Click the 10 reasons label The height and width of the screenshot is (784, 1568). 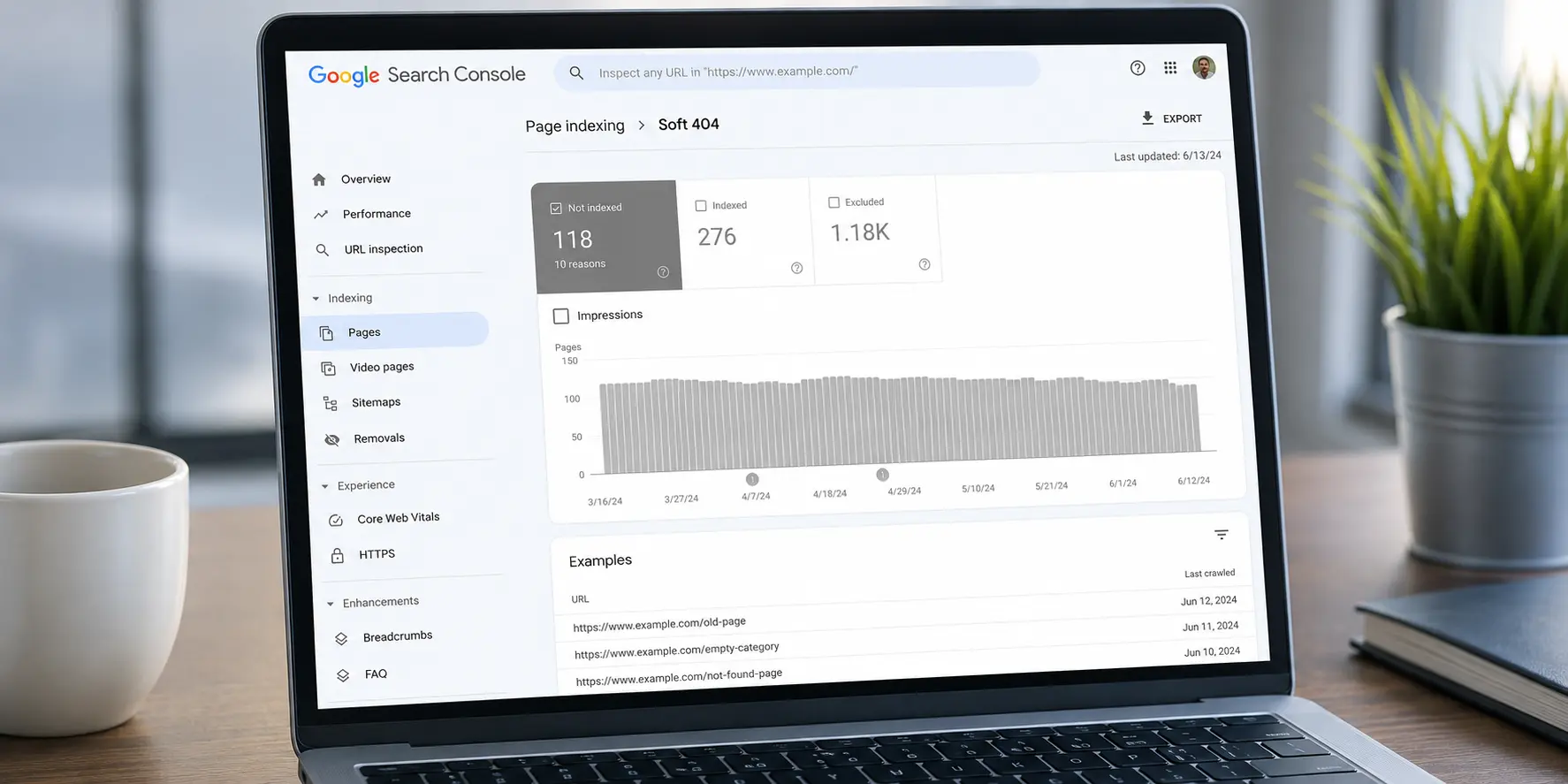click(x=580, y=264)
